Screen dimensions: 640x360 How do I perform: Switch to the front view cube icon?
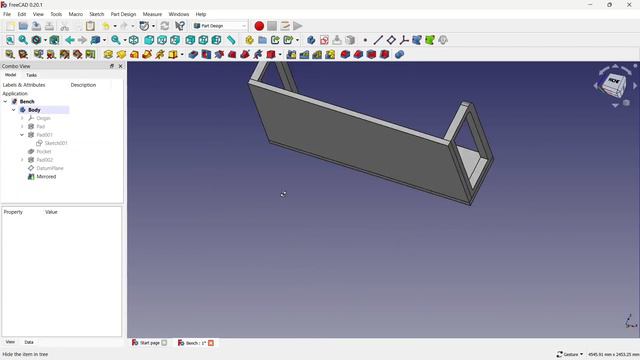tap(149, 40)
